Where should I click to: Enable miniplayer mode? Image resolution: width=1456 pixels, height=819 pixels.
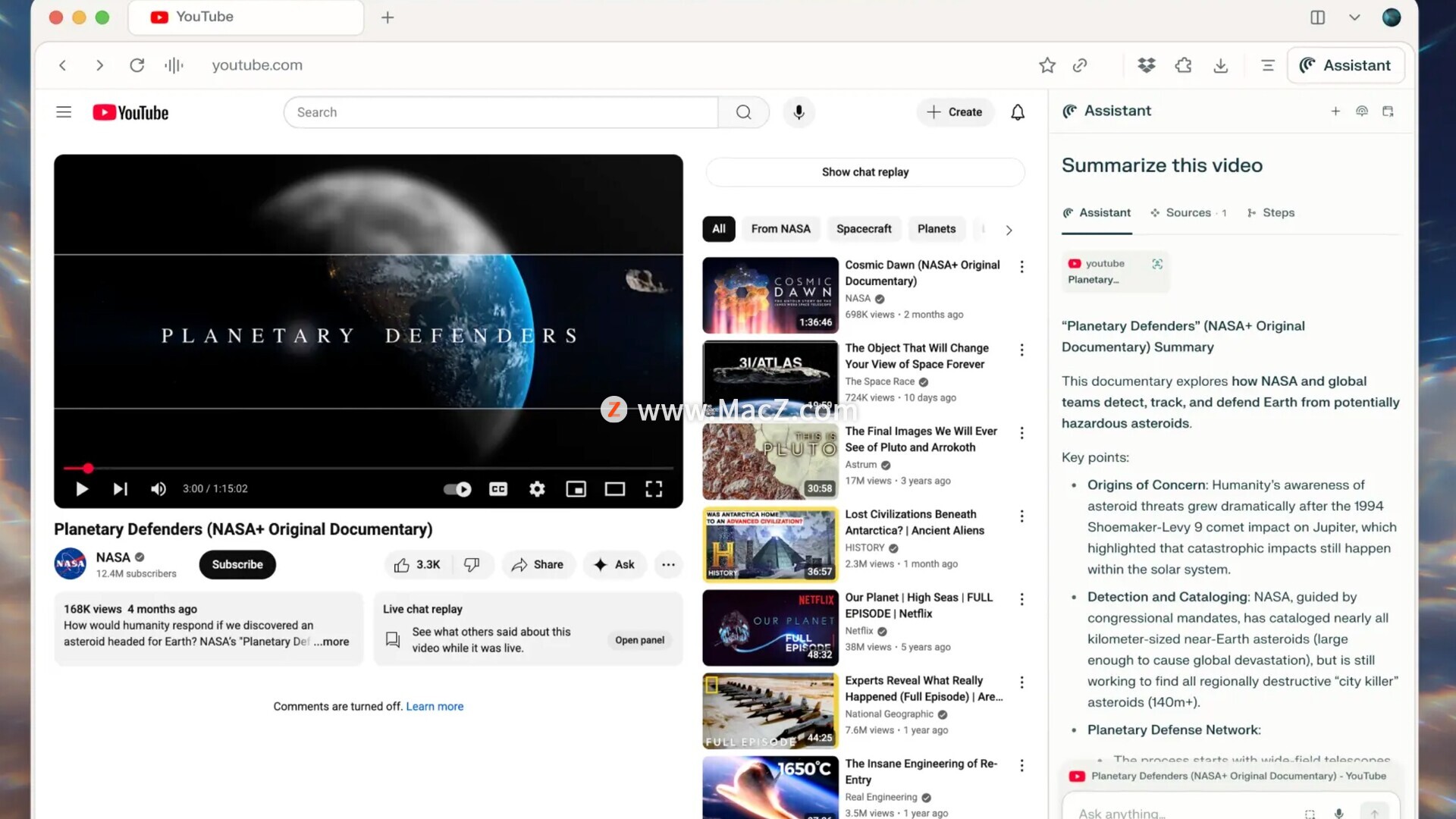coord(576,489)
